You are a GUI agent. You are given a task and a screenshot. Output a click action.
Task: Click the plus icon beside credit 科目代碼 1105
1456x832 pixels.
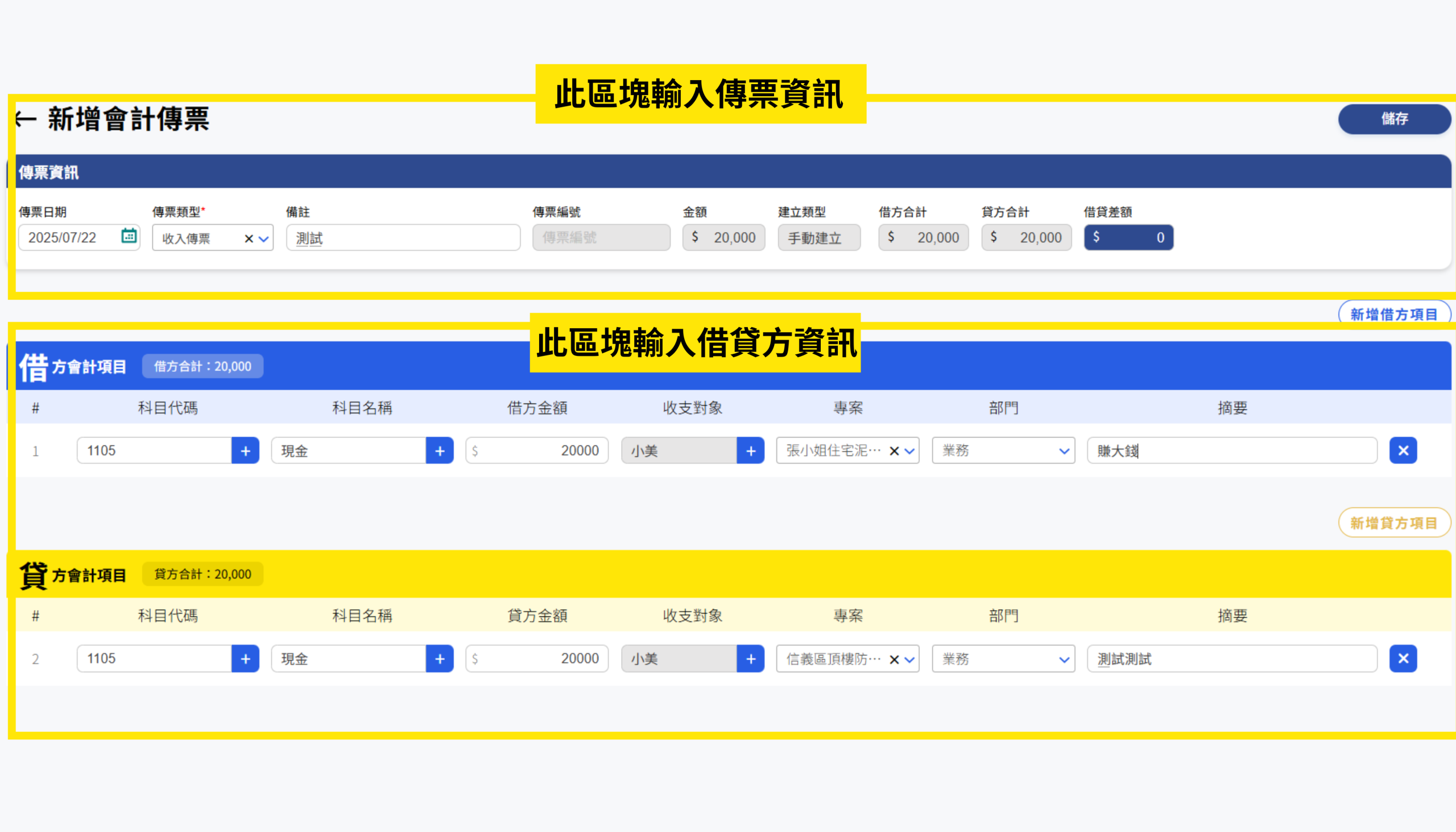[245, 659]
